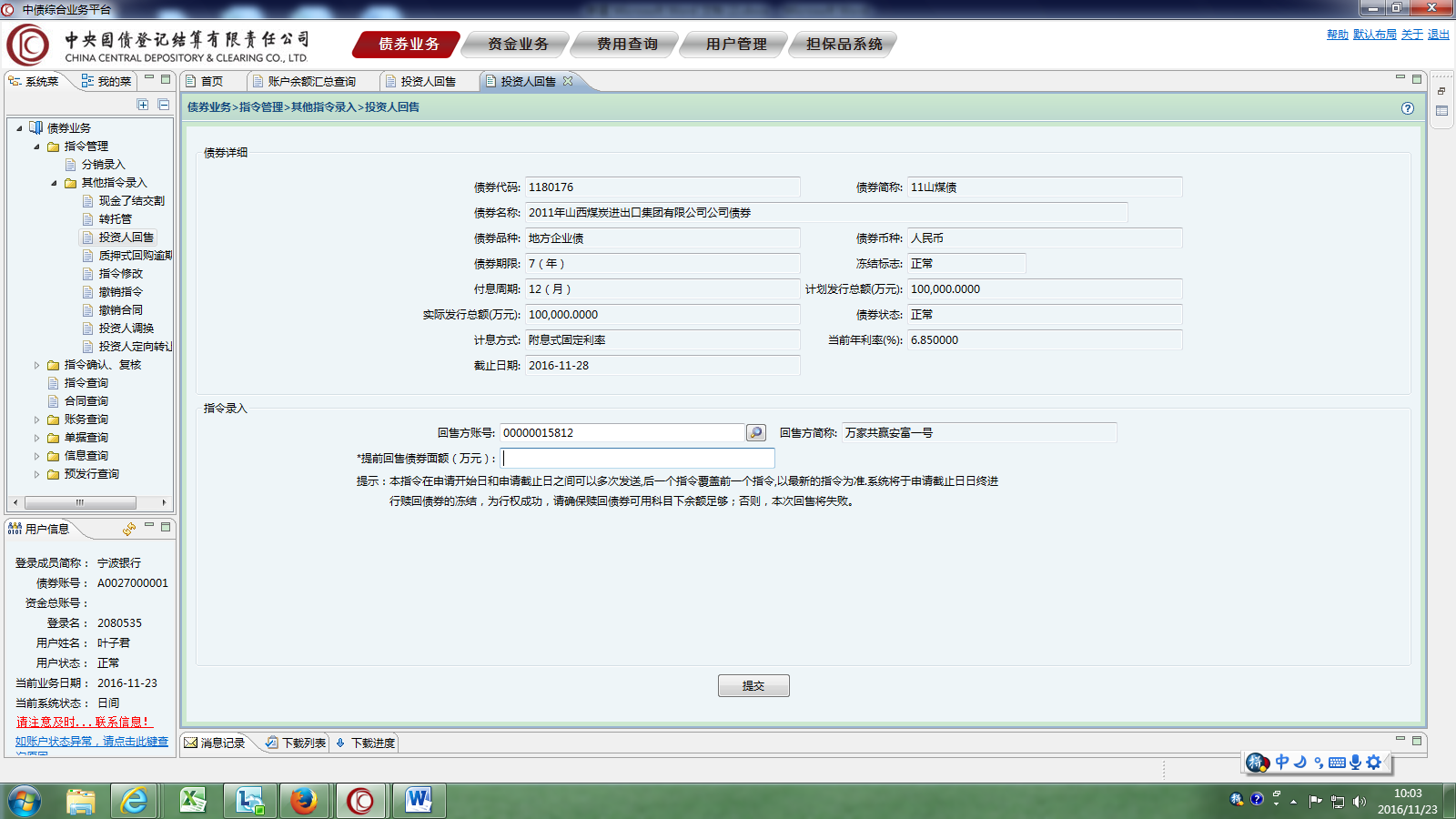The height and width of the screenshot is (819, 1456).
Task: Click the network icon in the system tray
Action: [1338, 802]
